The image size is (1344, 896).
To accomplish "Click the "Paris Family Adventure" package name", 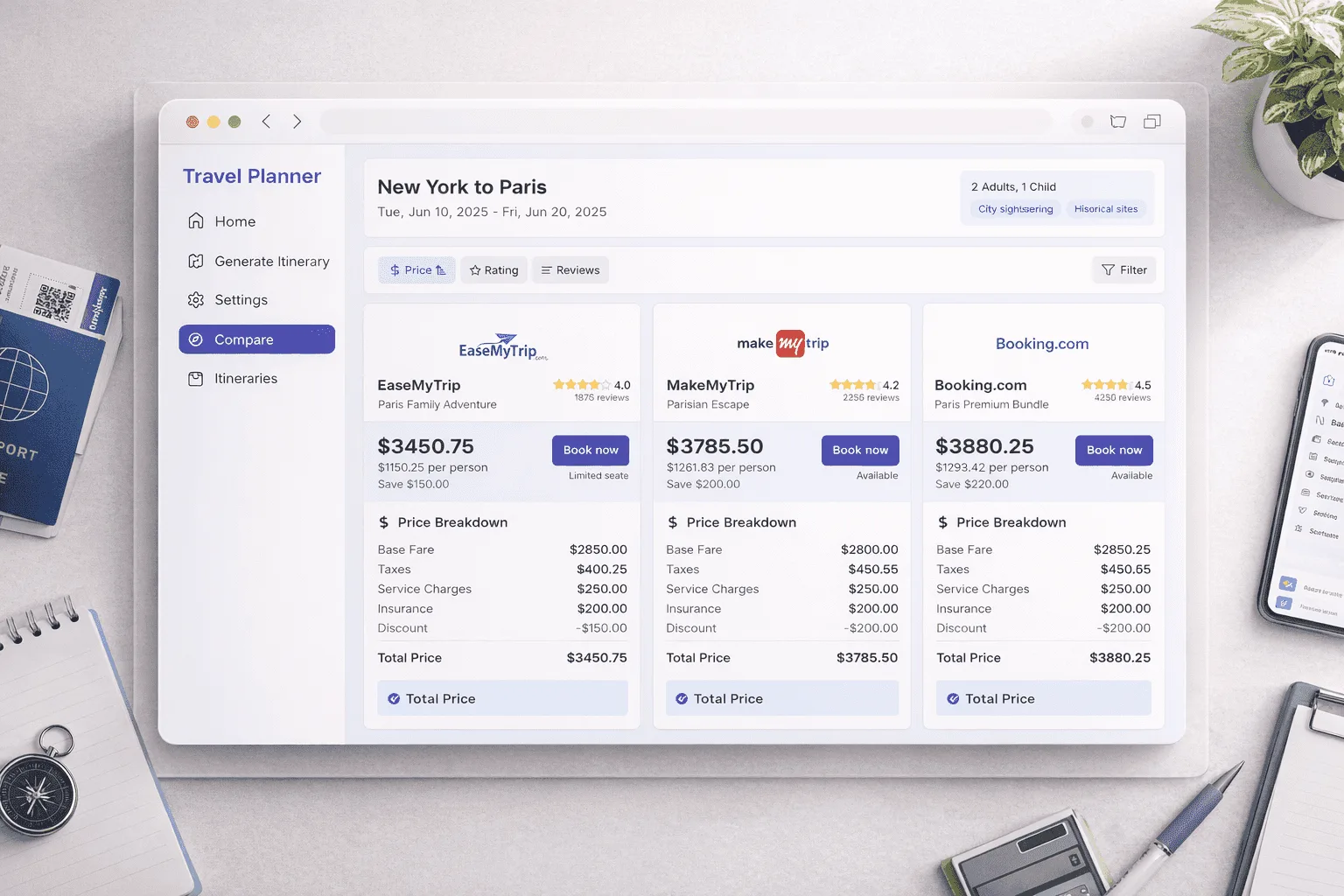I will (437, 404).
